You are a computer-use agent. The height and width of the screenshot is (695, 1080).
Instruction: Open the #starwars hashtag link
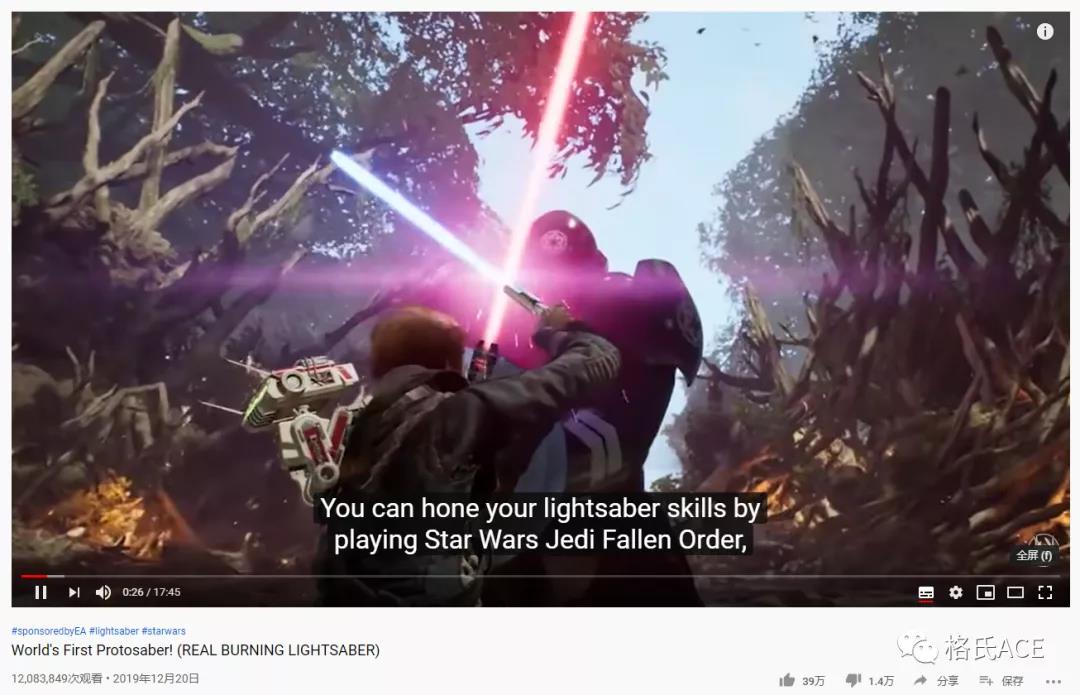[x=163, y=631]
